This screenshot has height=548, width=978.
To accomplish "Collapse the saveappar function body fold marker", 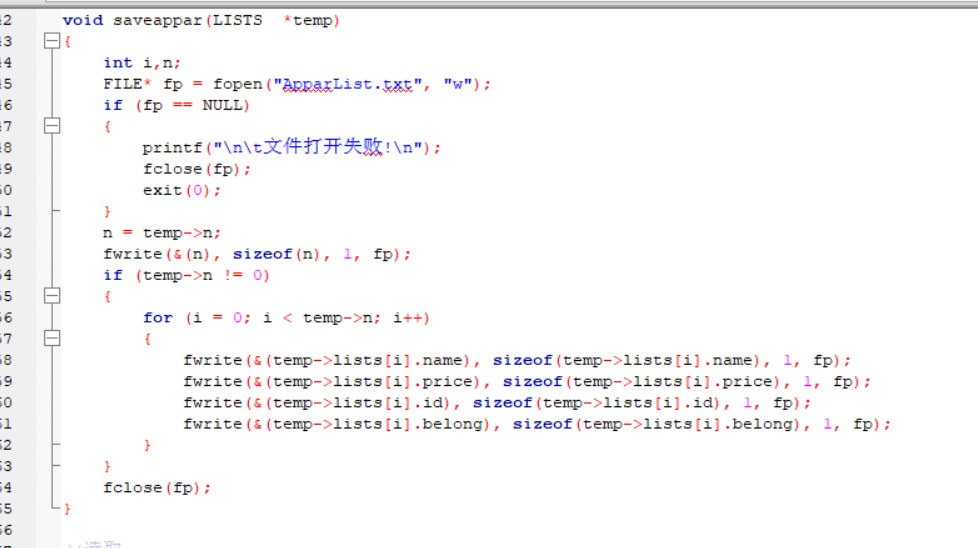I will (52, 42).
